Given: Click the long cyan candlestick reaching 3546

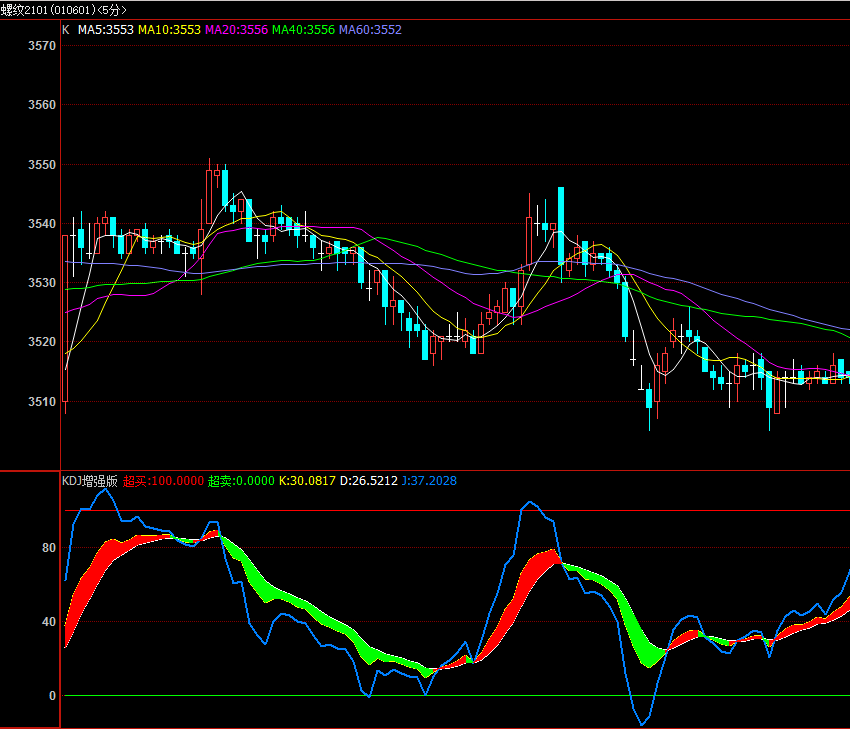Looking at the screenshot, I should [561, 234].
